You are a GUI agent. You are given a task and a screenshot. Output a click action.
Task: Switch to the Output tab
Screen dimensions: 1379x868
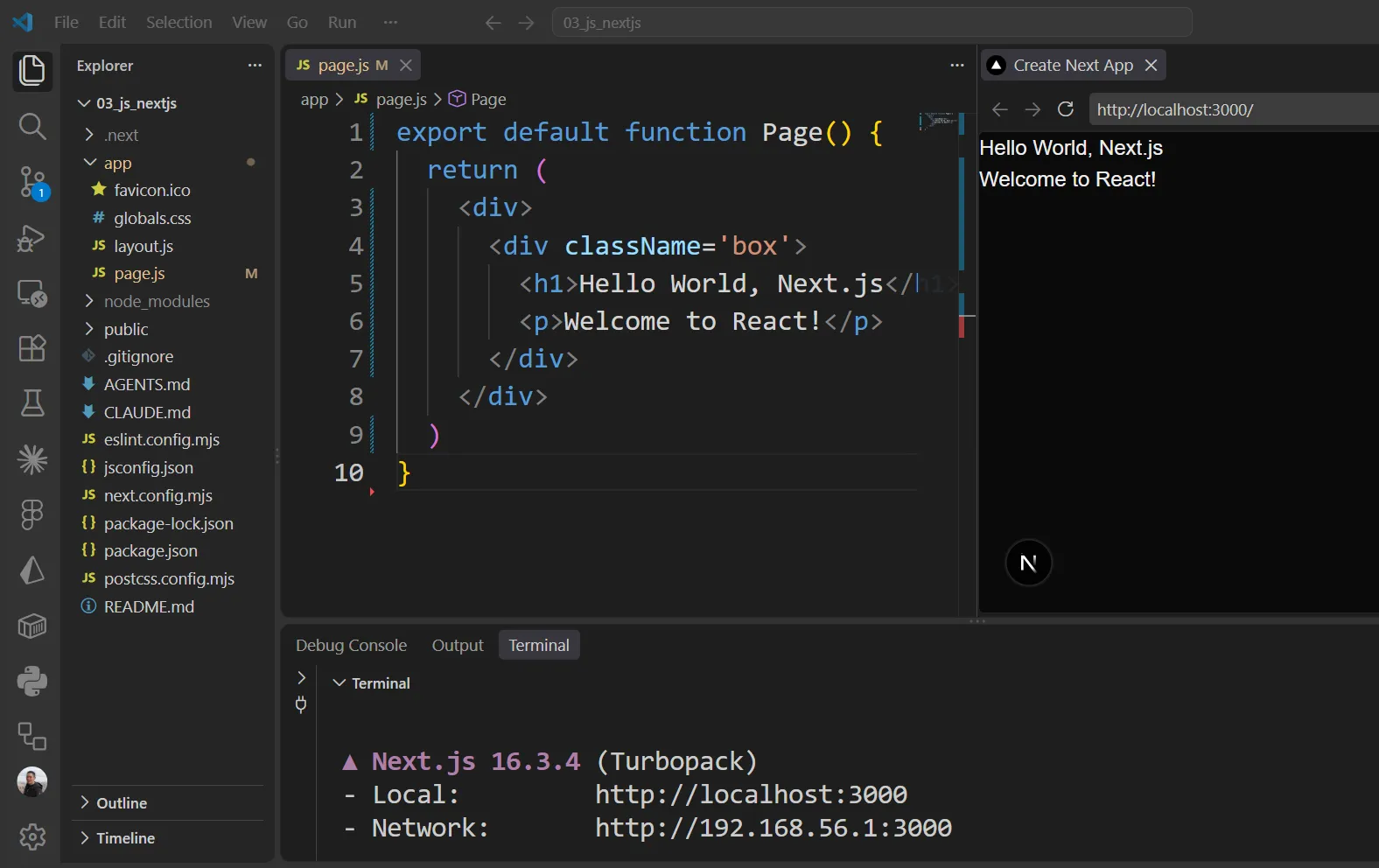(x=458, y=646)
